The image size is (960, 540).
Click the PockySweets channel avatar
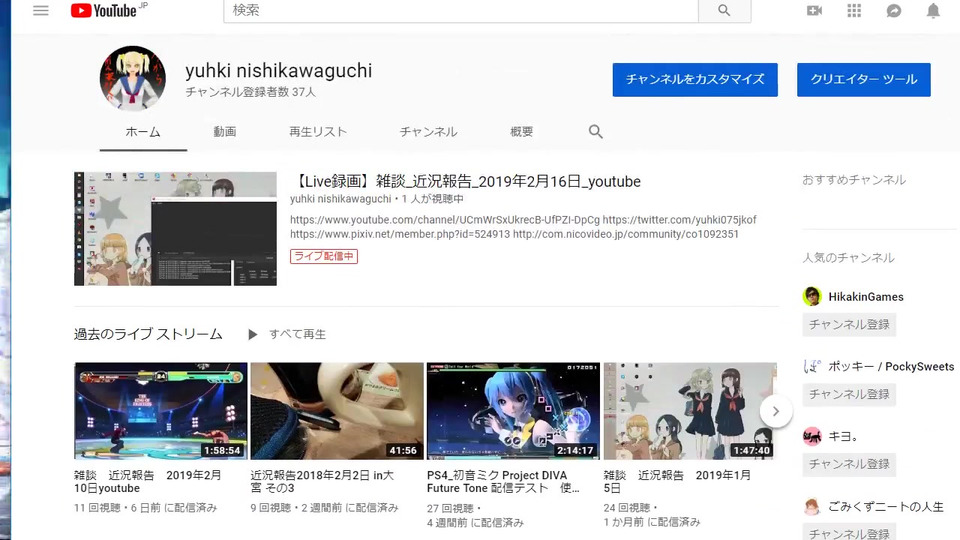tap(812, 366)
